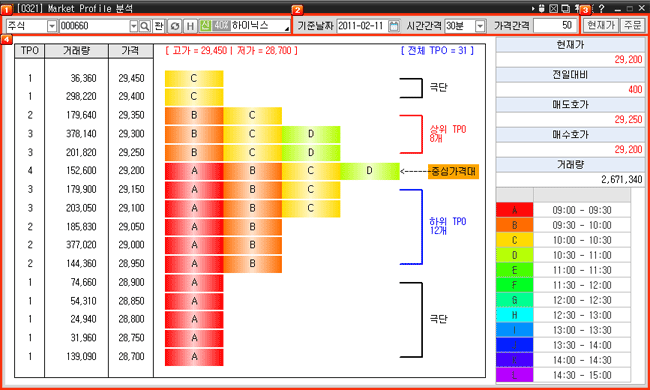Click the question mark help icon
Screen dimensions: 650x390
tap(601, 8)
